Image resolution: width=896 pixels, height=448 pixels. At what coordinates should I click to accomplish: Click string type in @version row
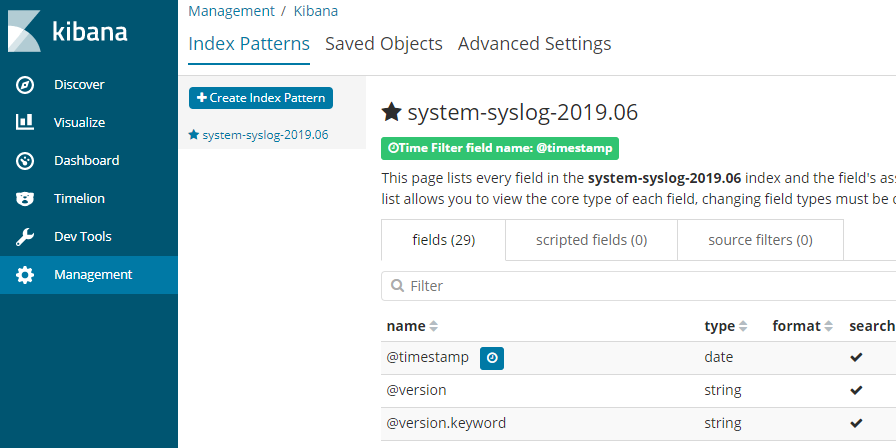(723, 390)
